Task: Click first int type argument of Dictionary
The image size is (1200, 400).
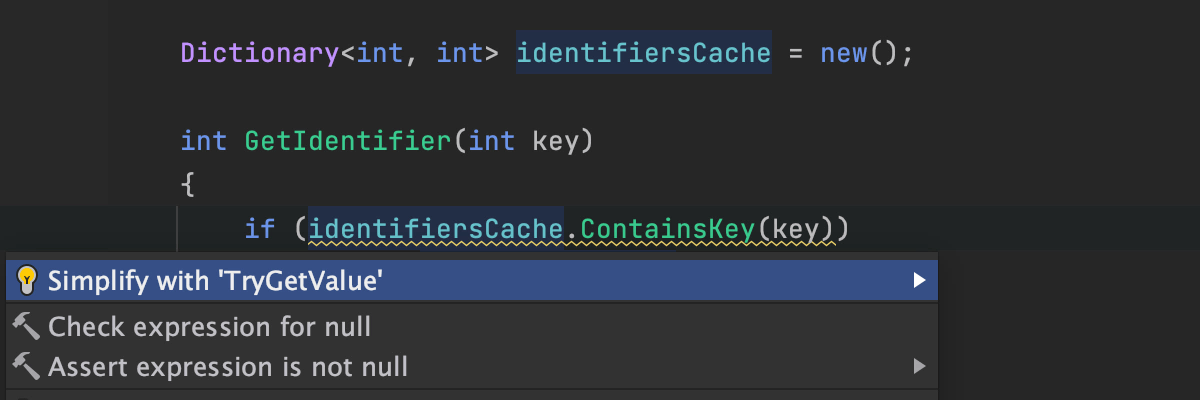Action: click(380, 53)
